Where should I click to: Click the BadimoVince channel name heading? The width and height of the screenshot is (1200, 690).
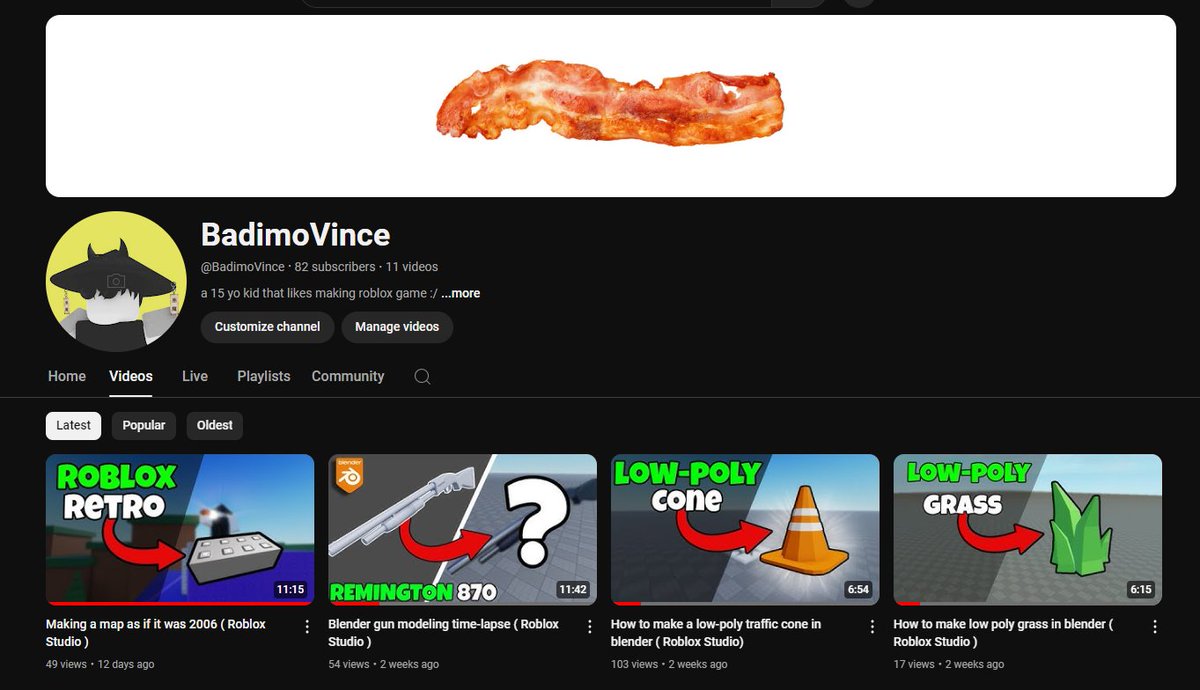pyautogui.click(x=296, y=235)
